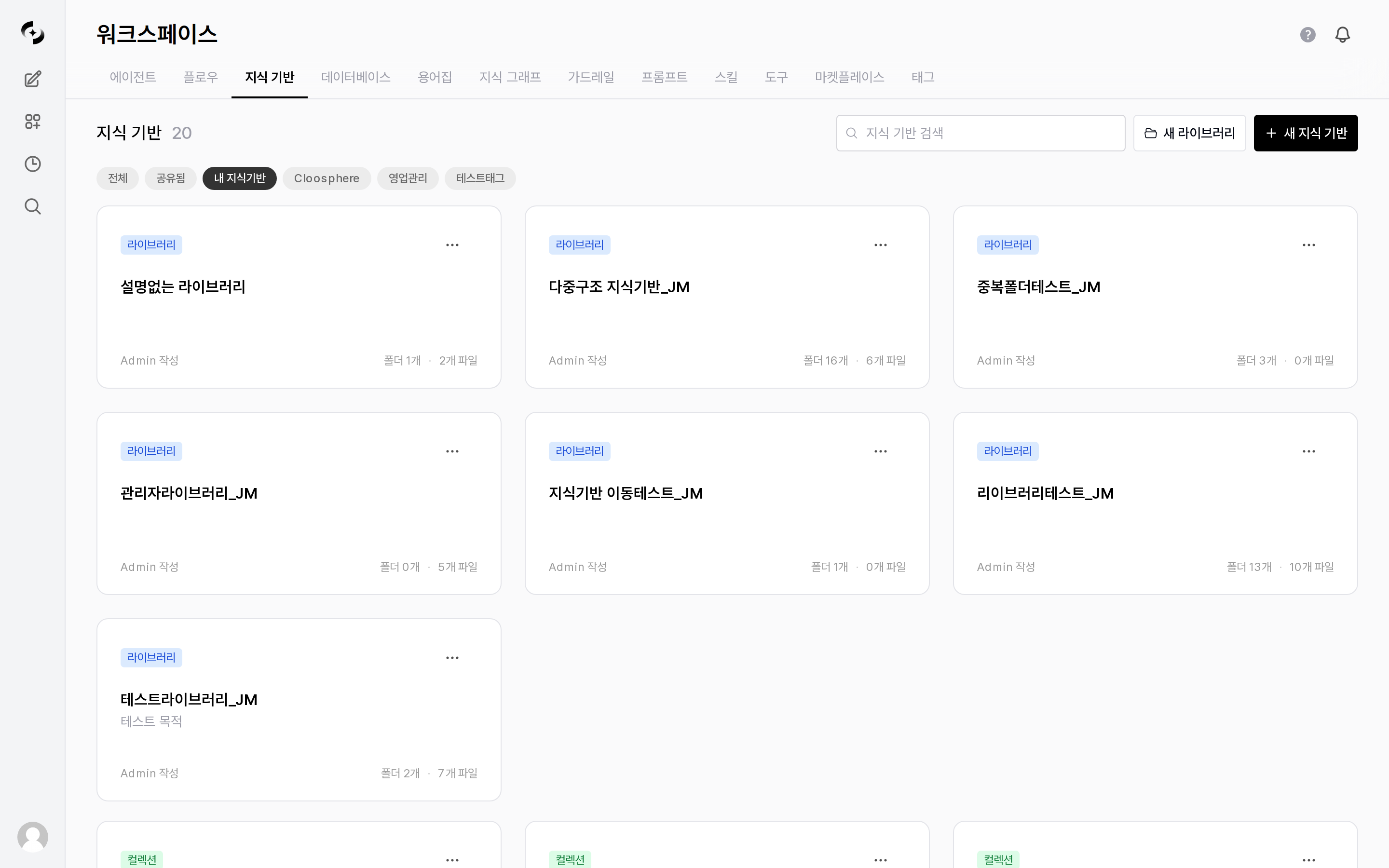Filter by the 테스트태그 chip
Image resolution: width=1389 pixels, height=868 pixels.
click(x=480, y=178)
